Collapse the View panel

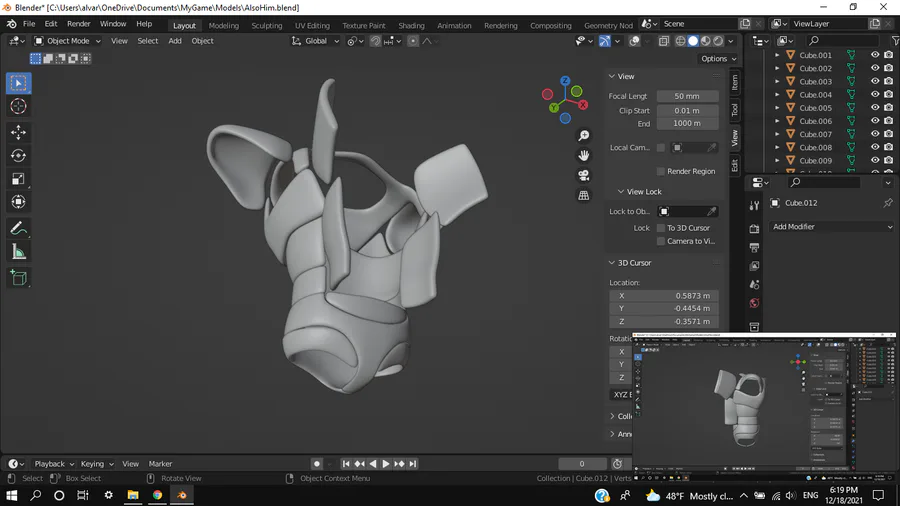[x=612, y=76]
